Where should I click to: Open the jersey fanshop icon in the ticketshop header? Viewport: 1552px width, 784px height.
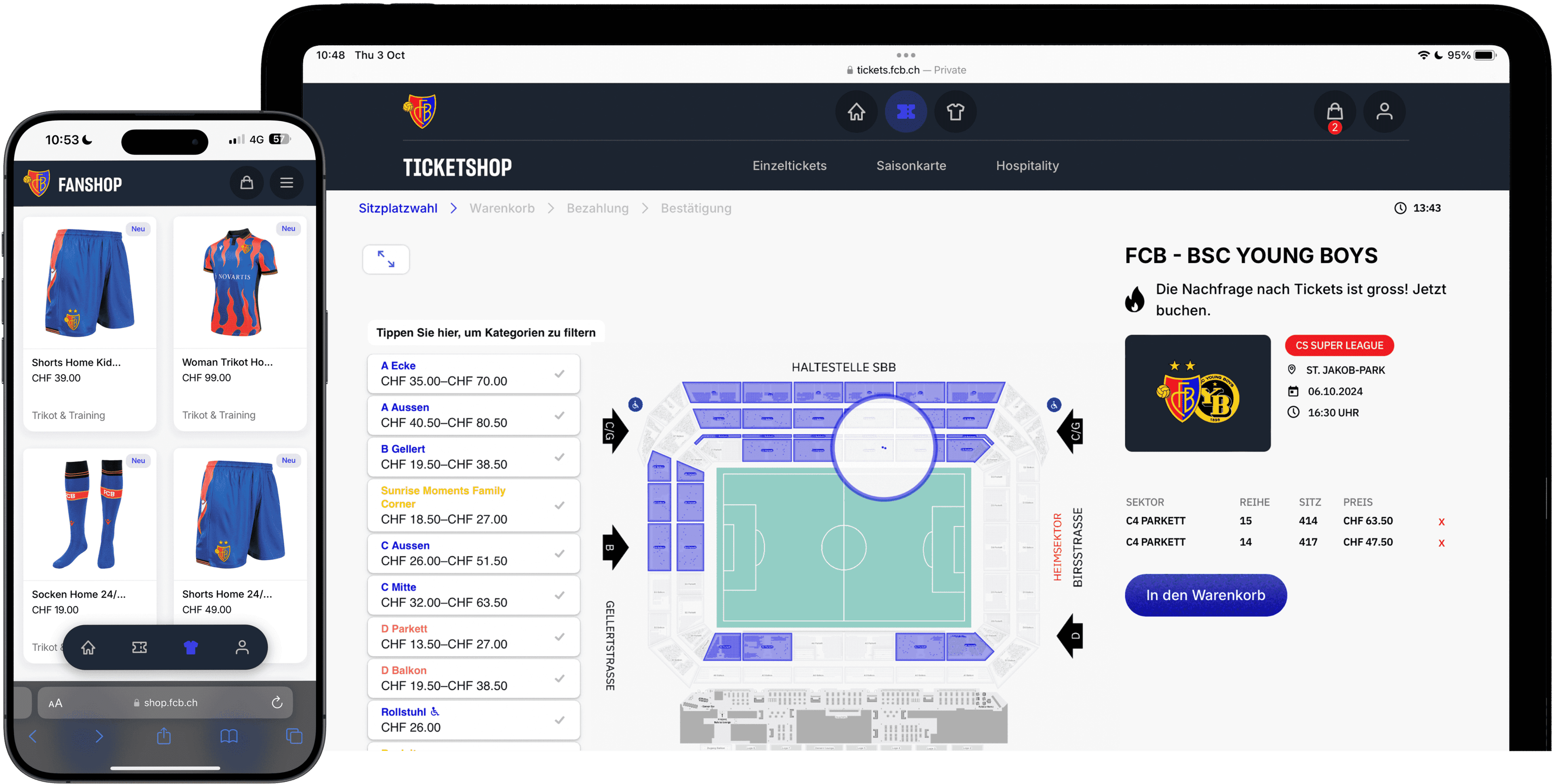tap(955, 112)
